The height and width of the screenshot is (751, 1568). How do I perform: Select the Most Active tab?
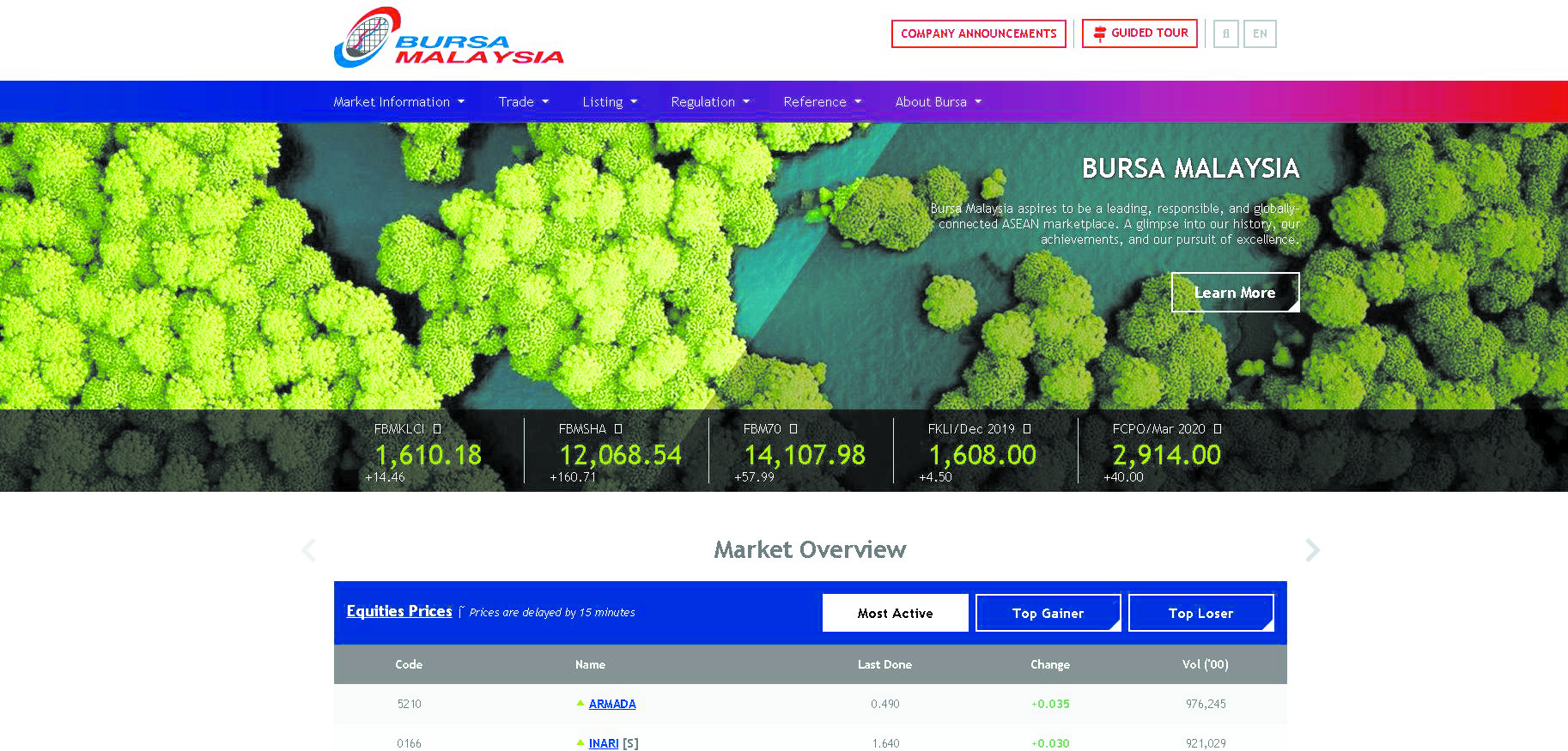click(895, 613)
